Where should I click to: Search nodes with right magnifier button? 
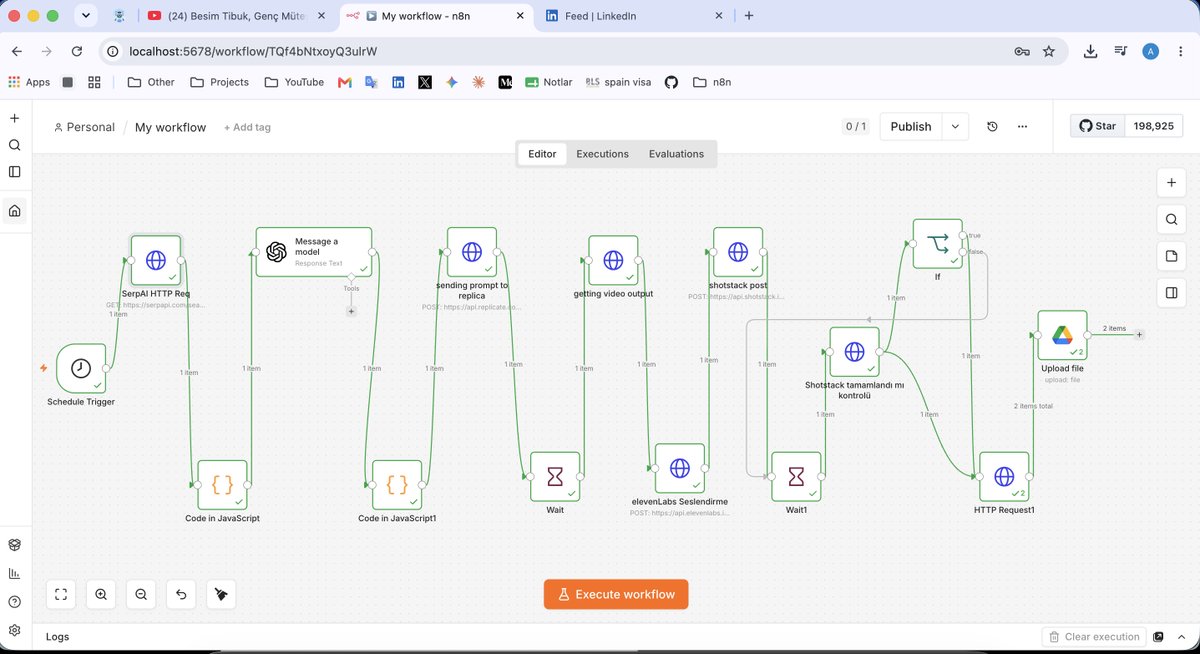pos(1171,219)
